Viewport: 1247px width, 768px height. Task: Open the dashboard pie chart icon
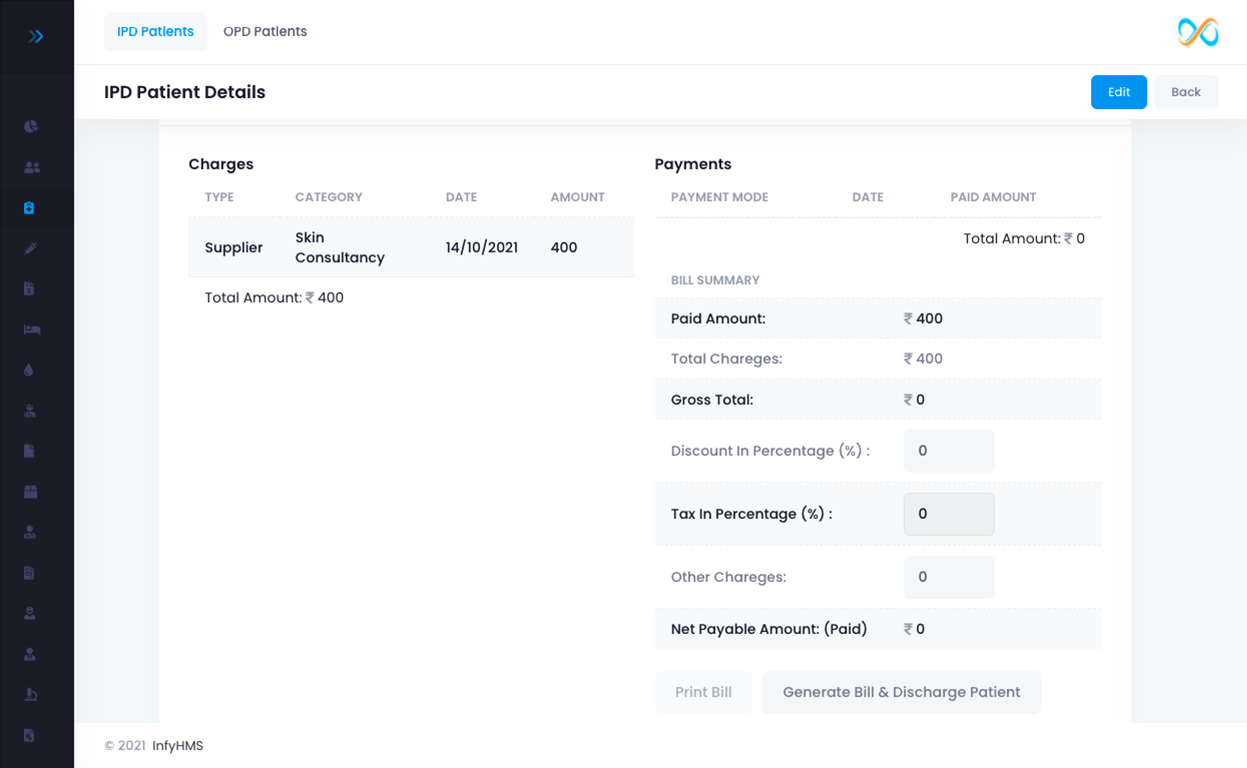(x=31, y=127)
